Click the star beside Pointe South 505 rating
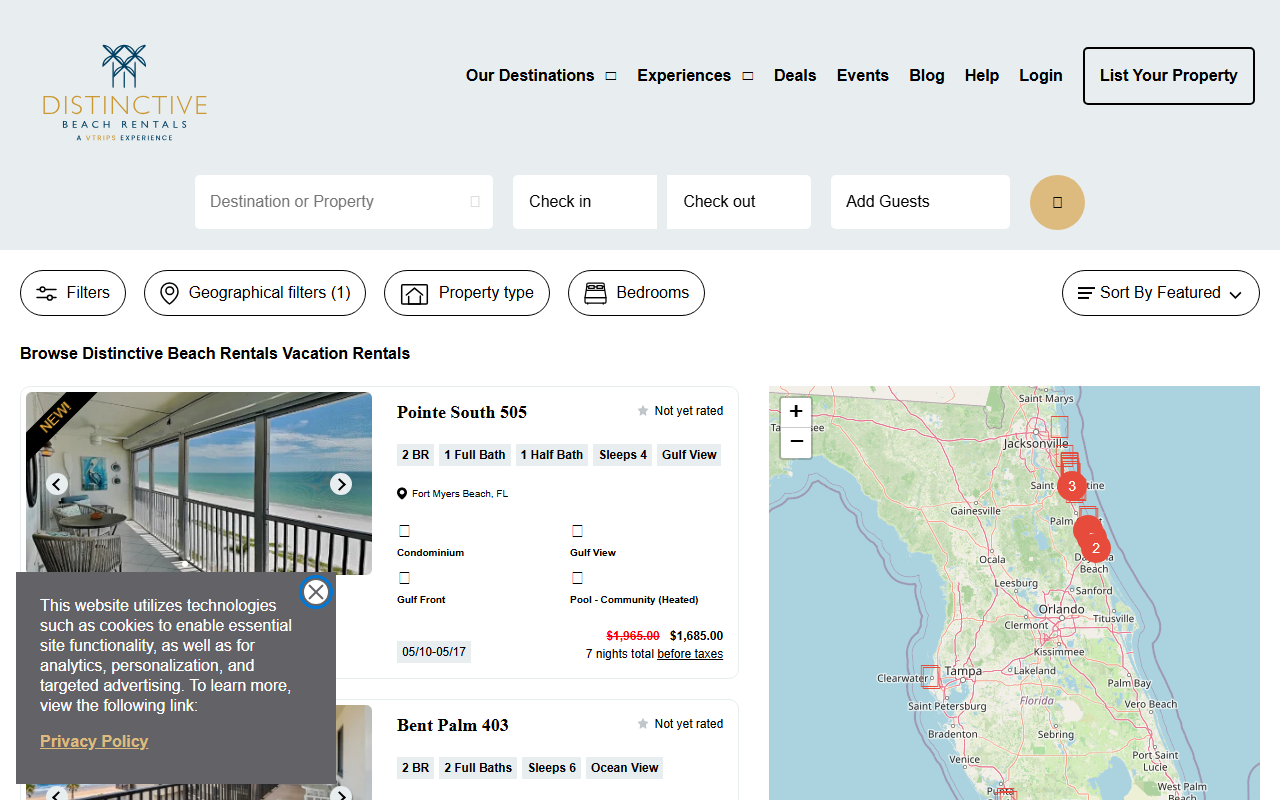The height and width of the screenshot is (800, 1280). point(643,411)
